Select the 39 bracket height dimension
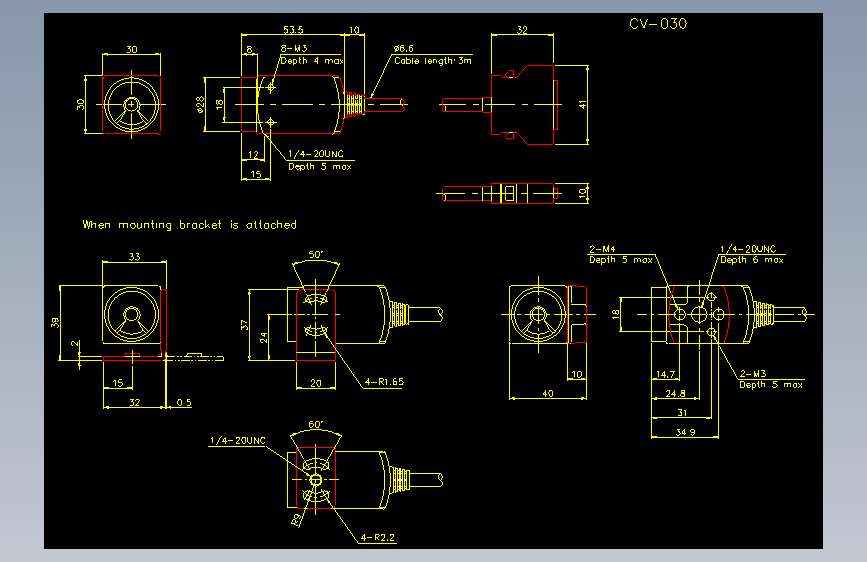The height and width of the screenshot is (562, 867). click(55, 322)
